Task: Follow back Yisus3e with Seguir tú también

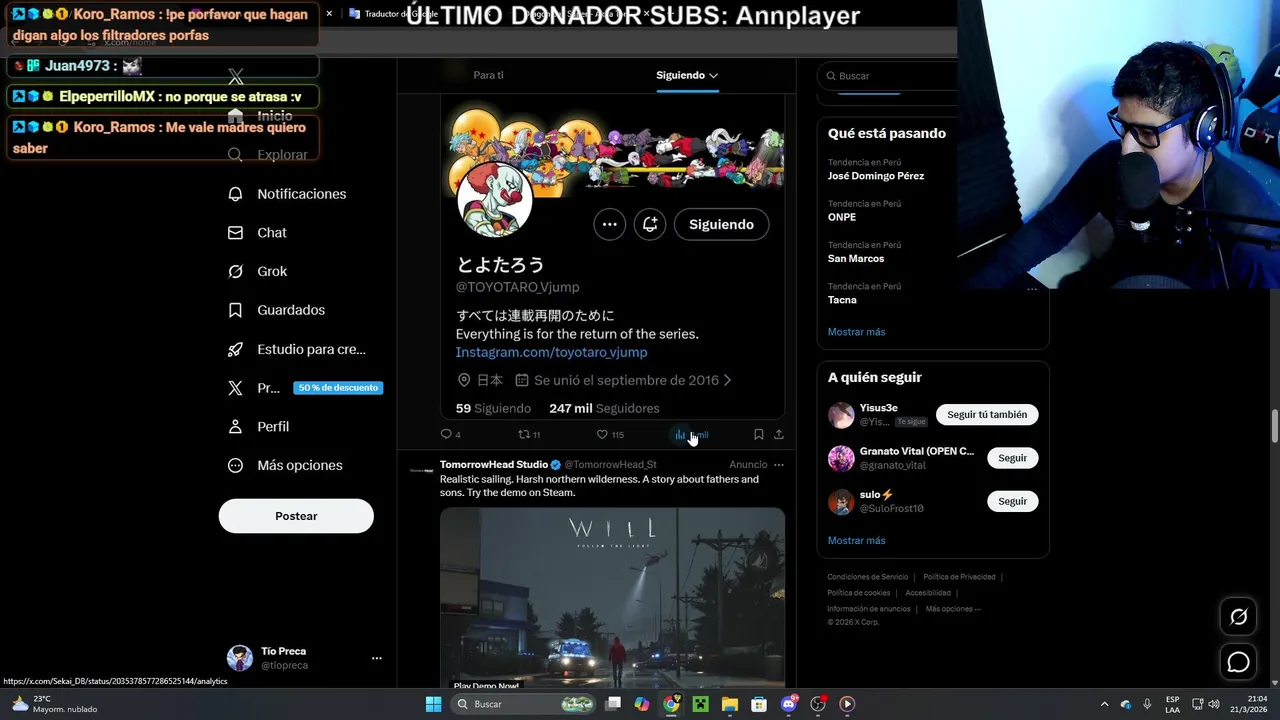Action: pos(987,414)
